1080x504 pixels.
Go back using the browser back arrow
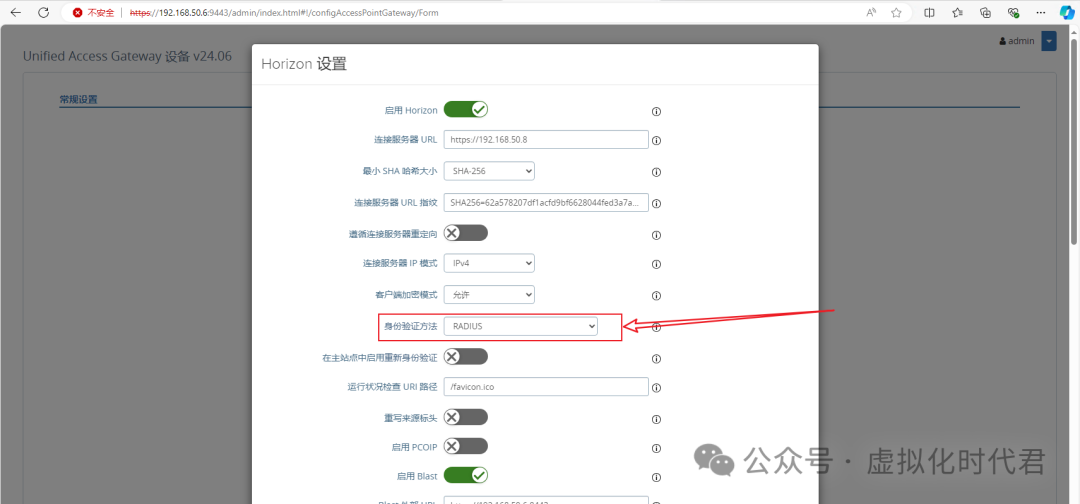[16, 12]
